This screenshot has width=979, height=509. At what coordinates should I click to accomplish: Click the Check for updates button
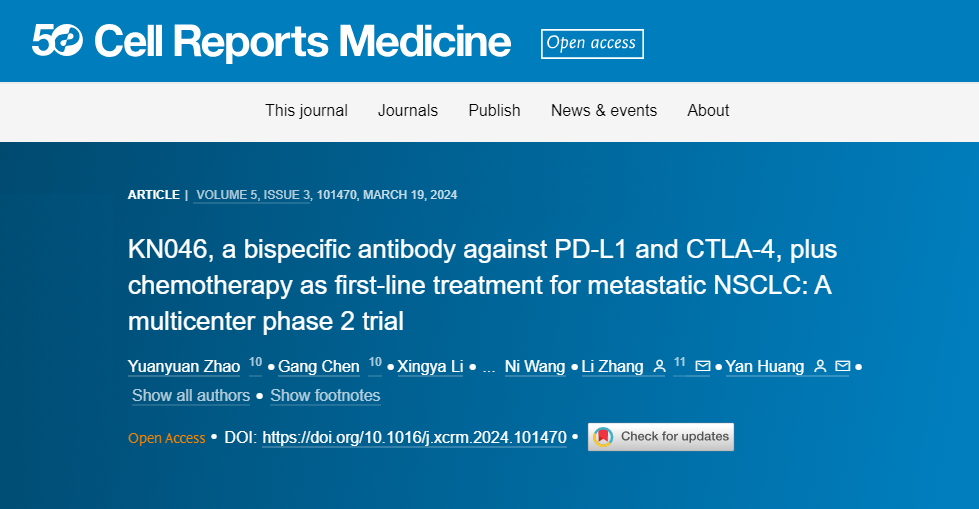click(x=661, y=437)
